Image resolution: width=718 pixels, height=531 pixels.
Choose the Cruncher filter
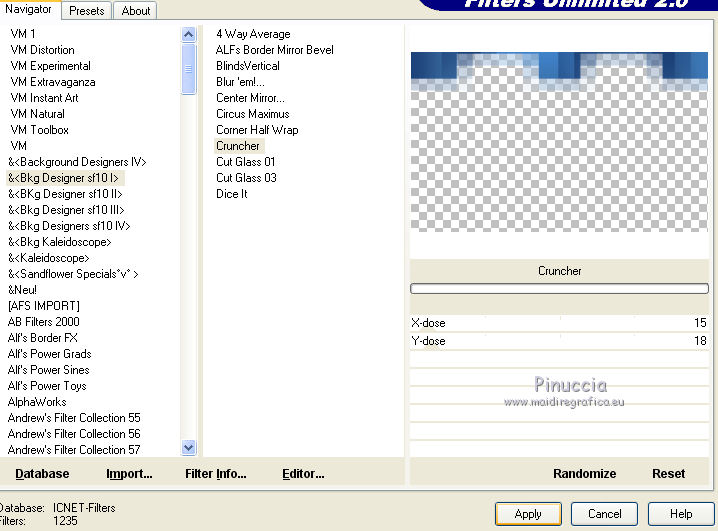[x=239, y=146]
